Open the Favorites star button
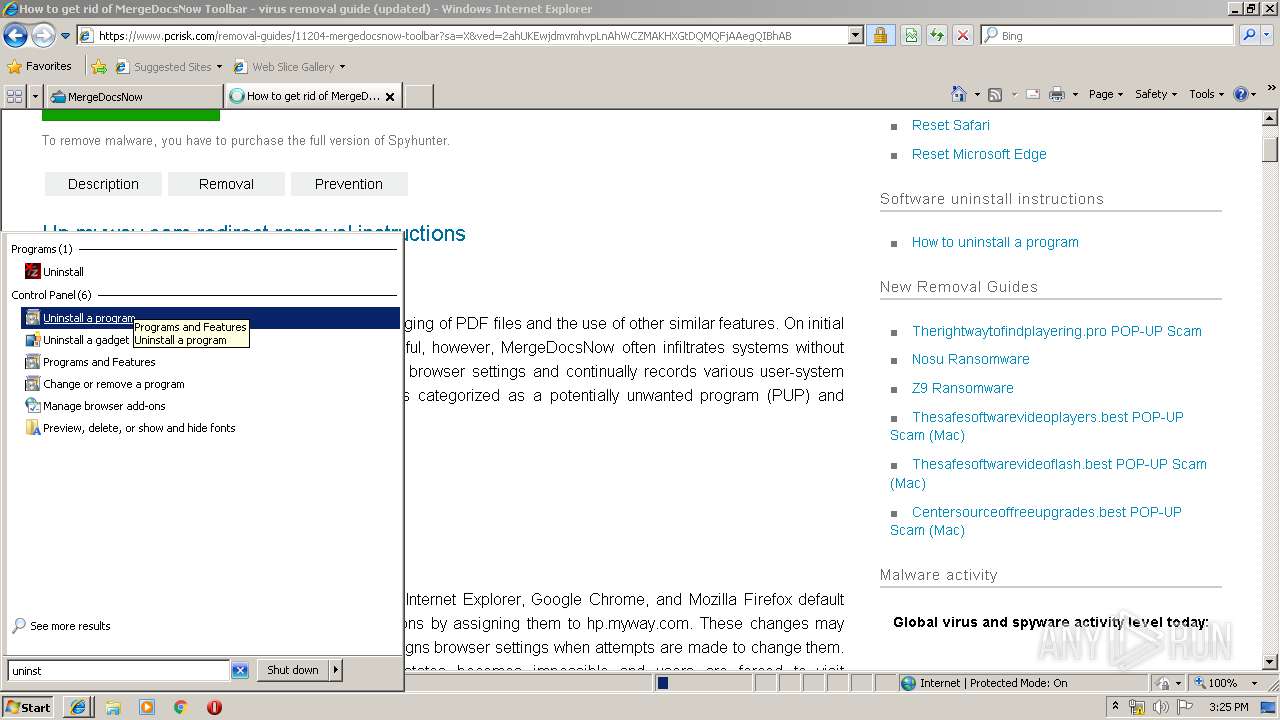 point(40,66)
